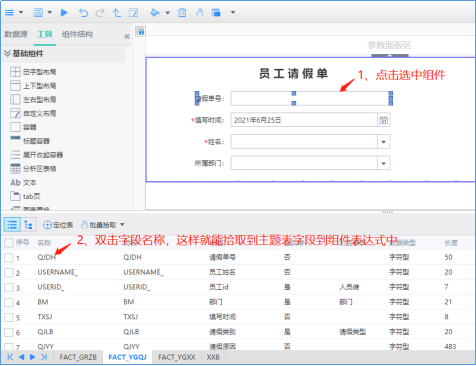Click the QJDH field name in row 1
Viewport: 476px width, 366px height.
pos(46,257)
